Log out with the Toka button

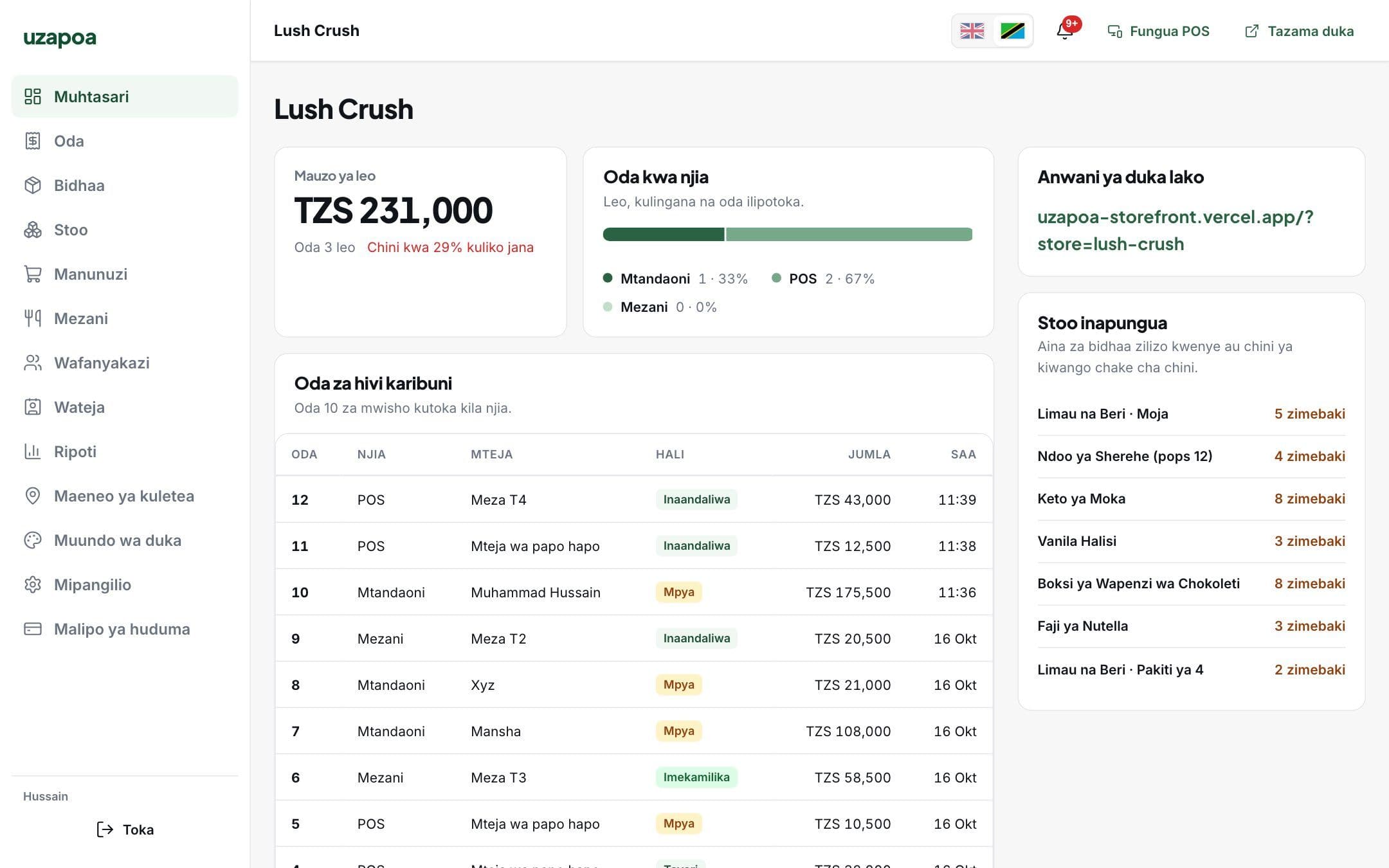125,829
